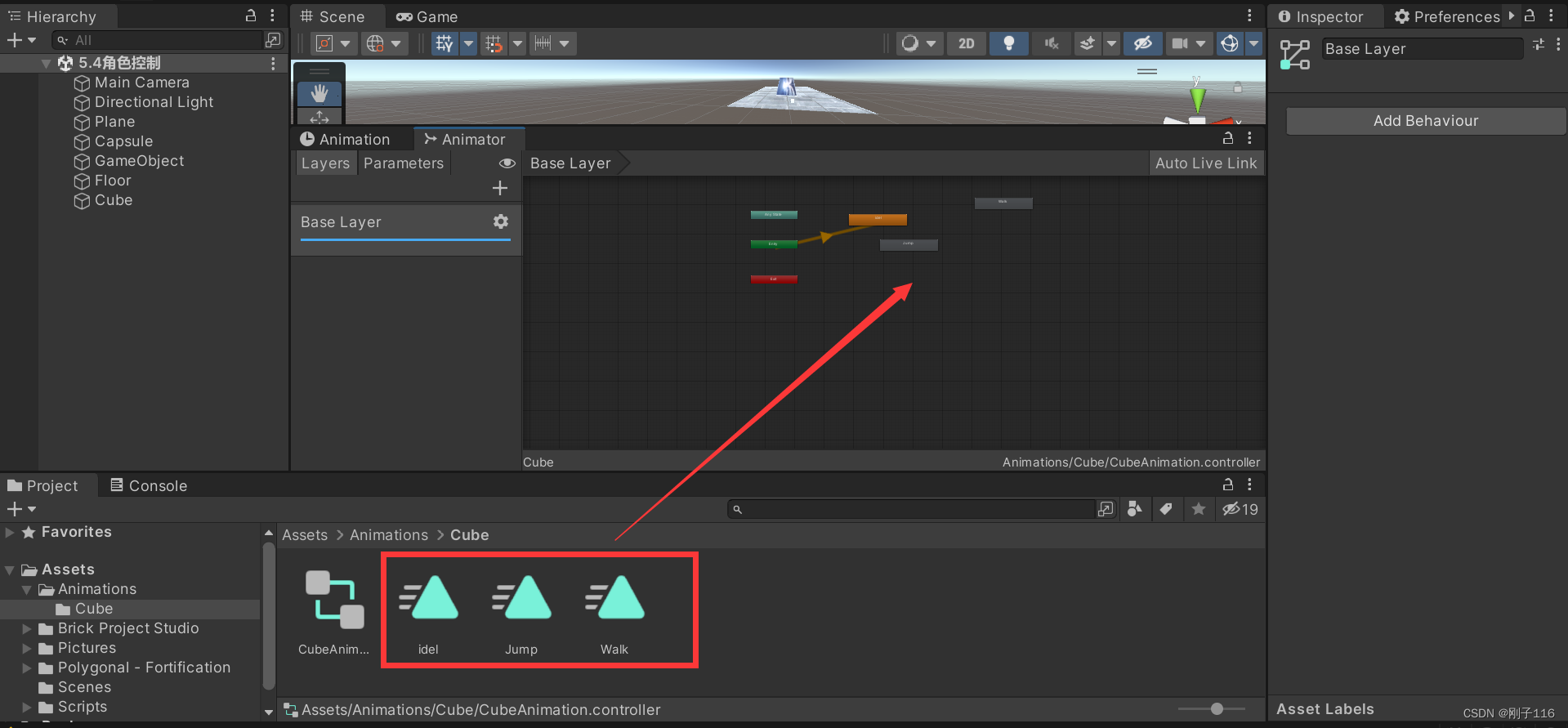1568x728 pixels.
Task: Click the Layers button in Animator
Action: click(x=325, y=163)
